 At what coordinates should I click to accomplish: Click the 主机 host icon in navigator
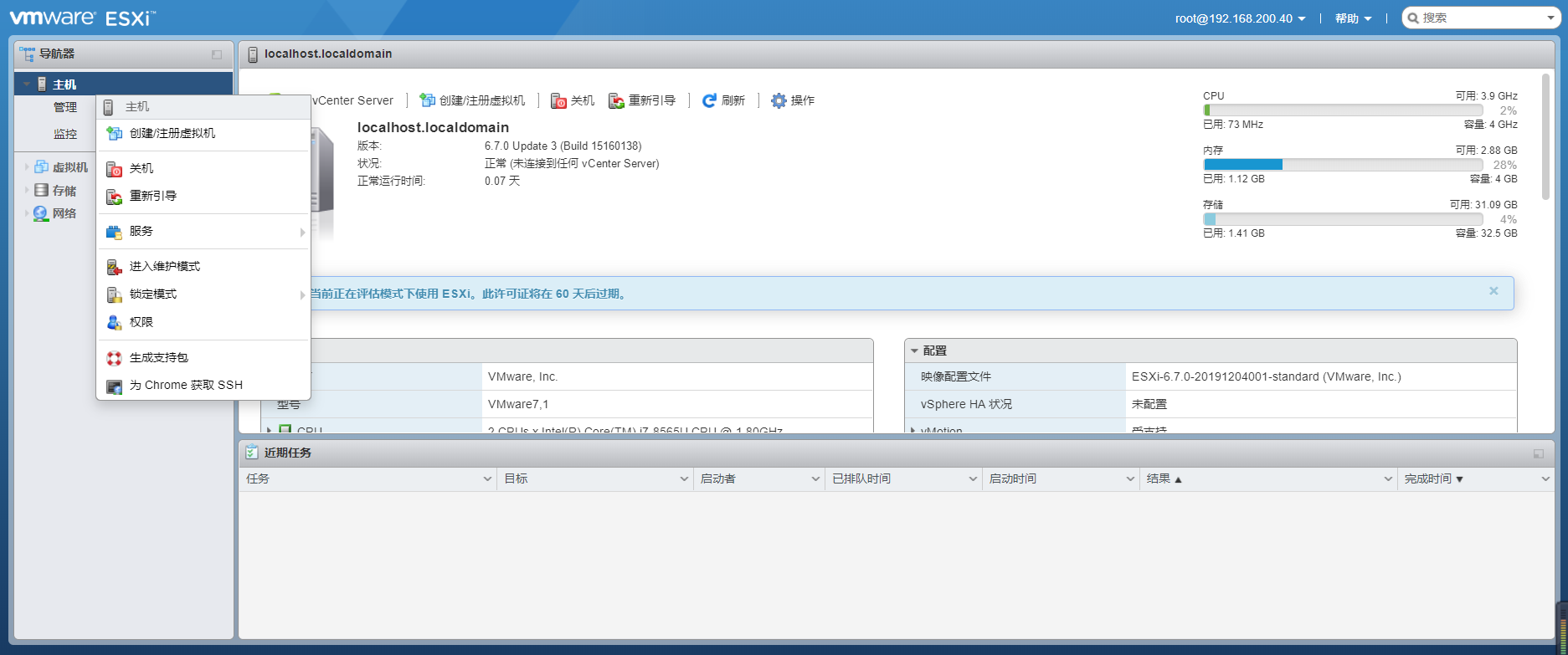point(42,84)
